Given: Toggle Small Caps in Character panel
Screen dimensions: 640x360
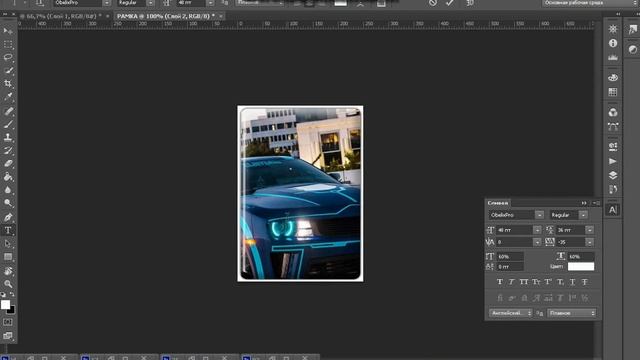Looking at the screenshot, I should (536, 282).
